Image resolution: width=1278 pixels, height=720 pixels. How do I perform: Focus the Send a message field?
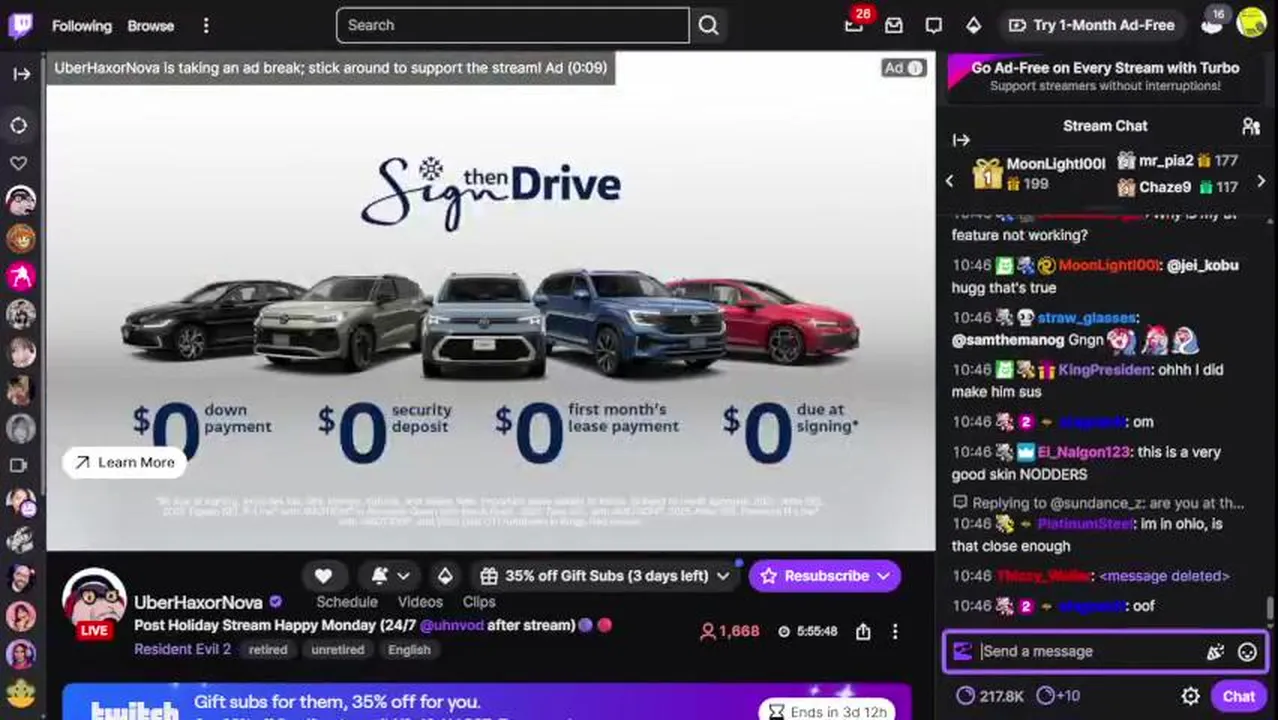[x=1090, y=651]
